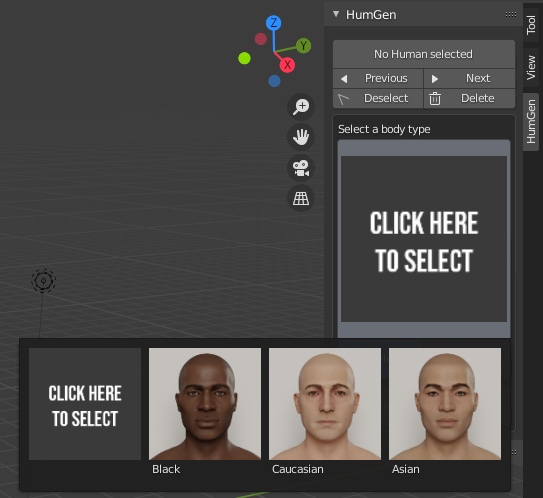Click the Delete button with the trash icon
Viewport: 543px width, 498px height.
pyautogui.click(x=470, y=98)
